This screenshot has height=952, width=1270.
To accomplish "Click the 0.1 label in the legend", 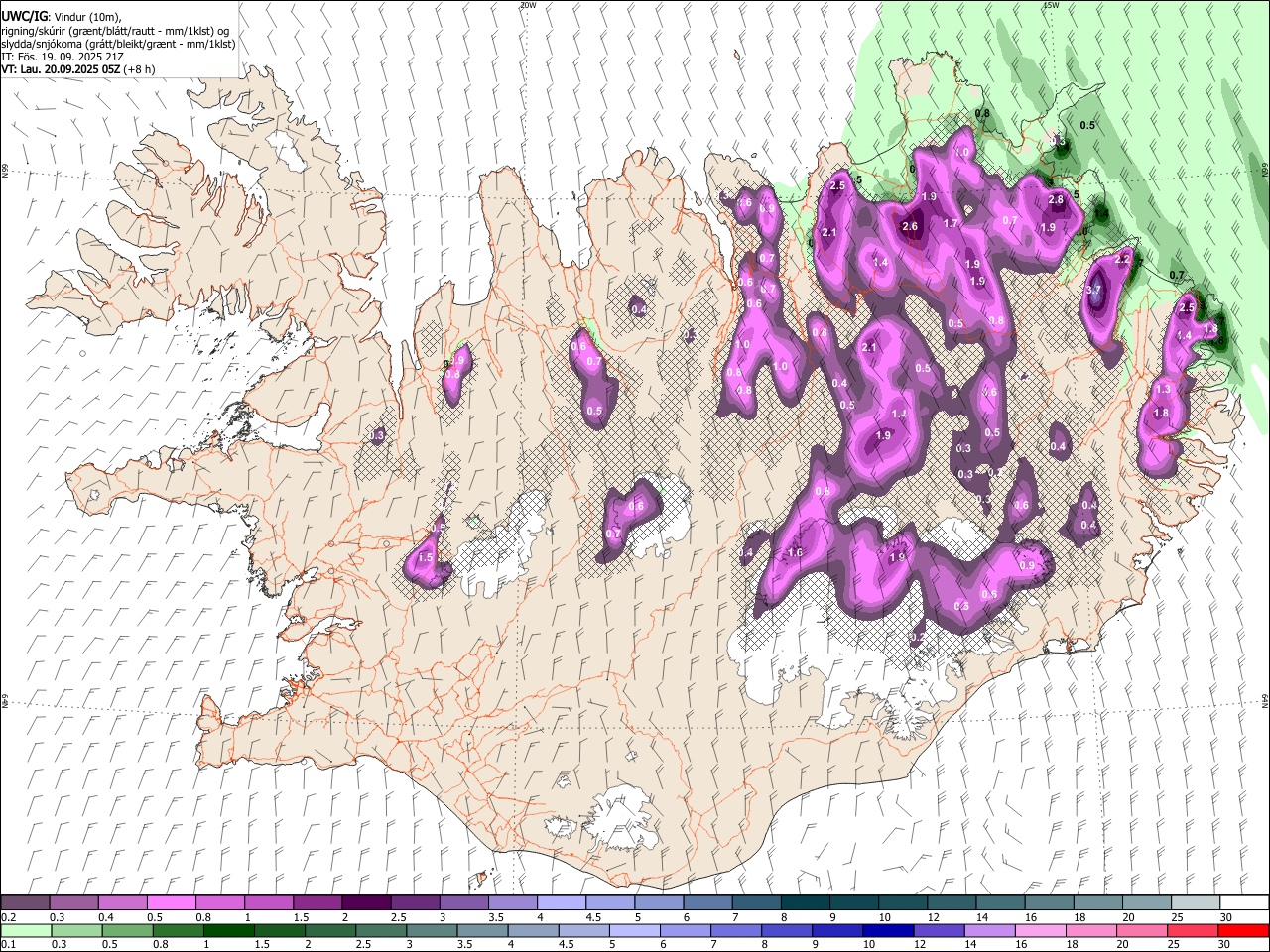I will (10, 945).
